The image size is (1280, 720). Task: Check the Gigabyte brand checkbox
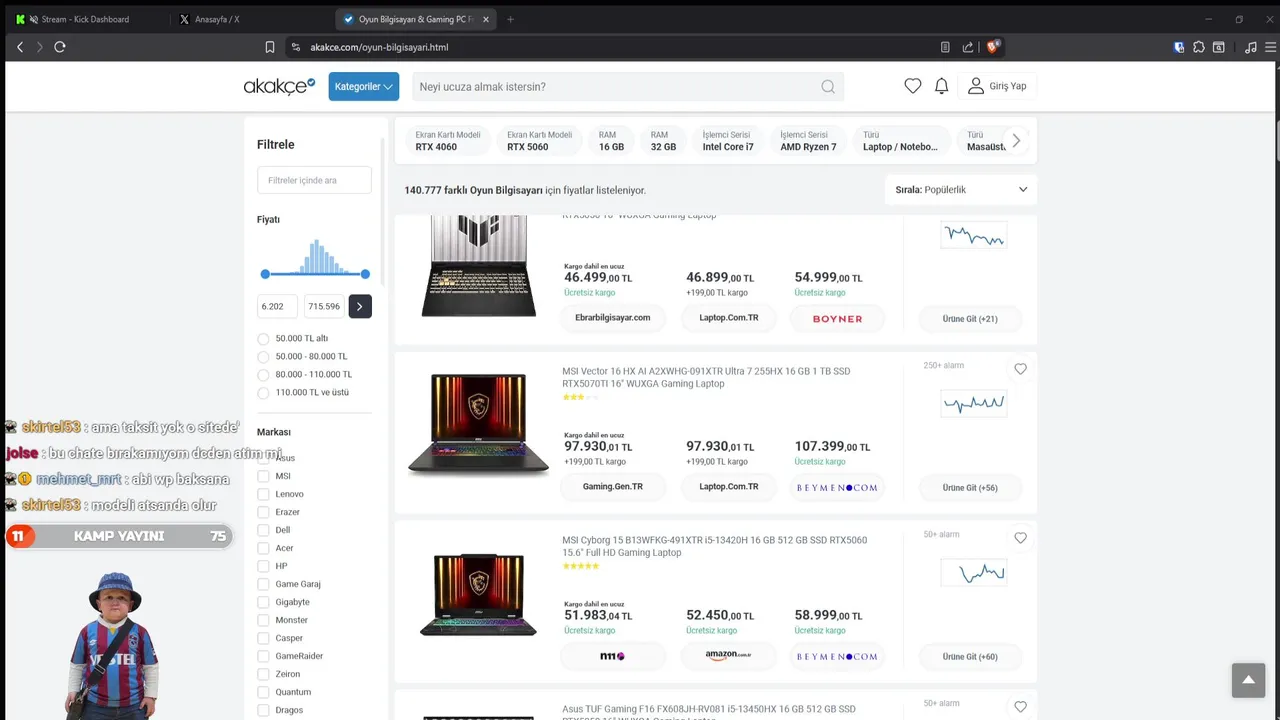coord(263,602)
